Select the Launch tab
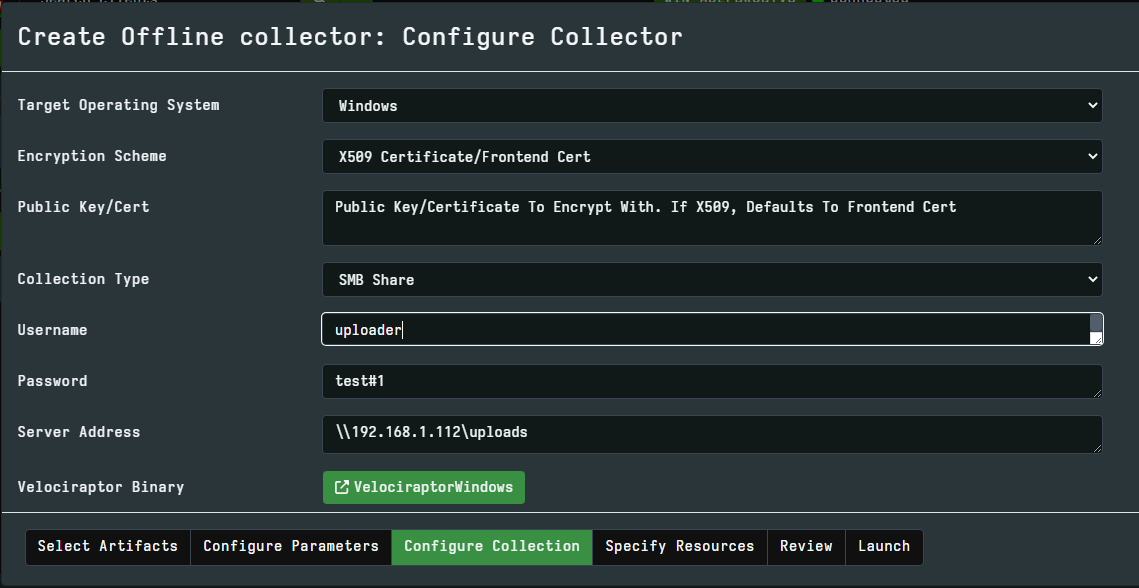 tap(884, 547)
